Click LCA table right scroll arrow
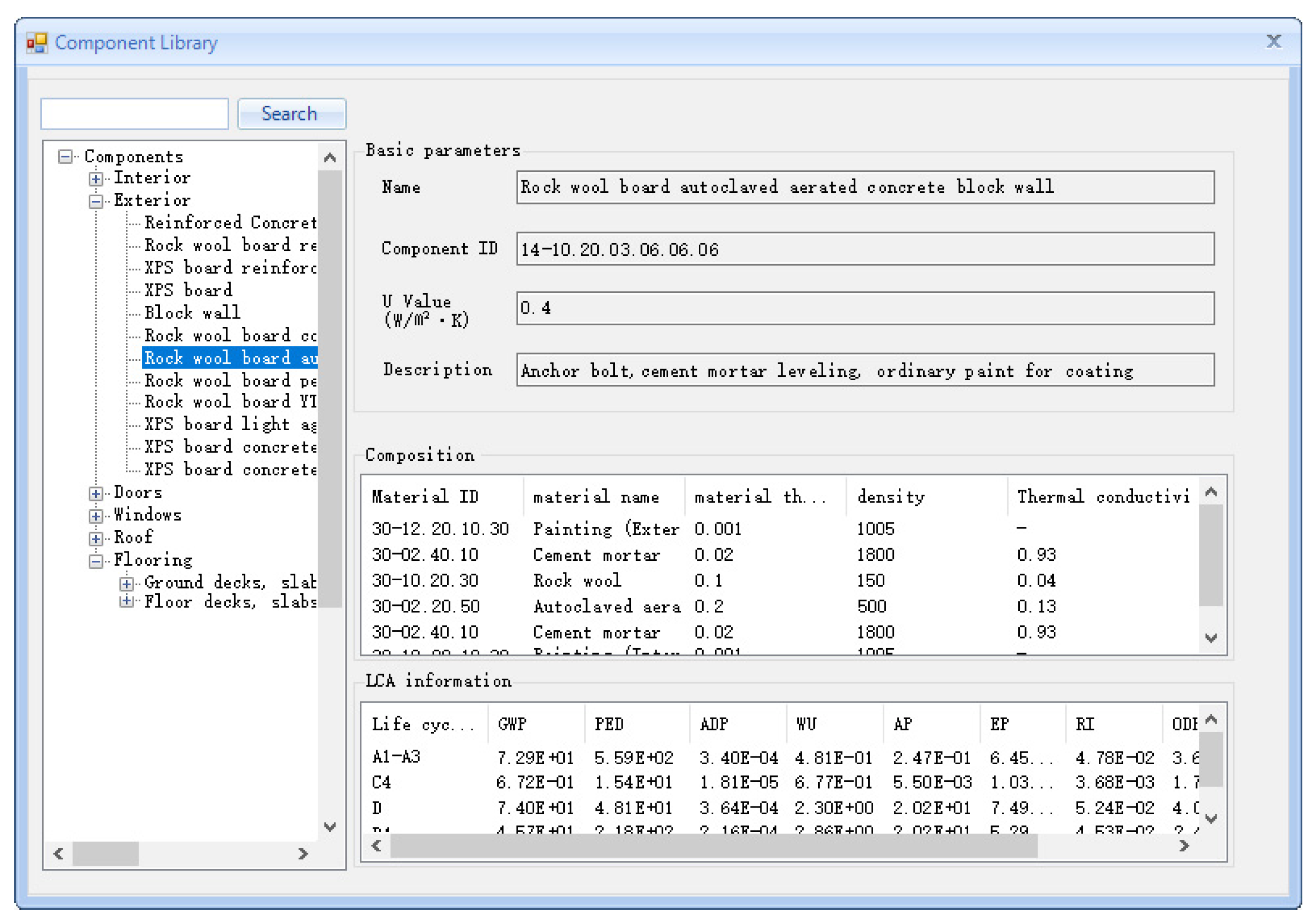 point(1185,846)
